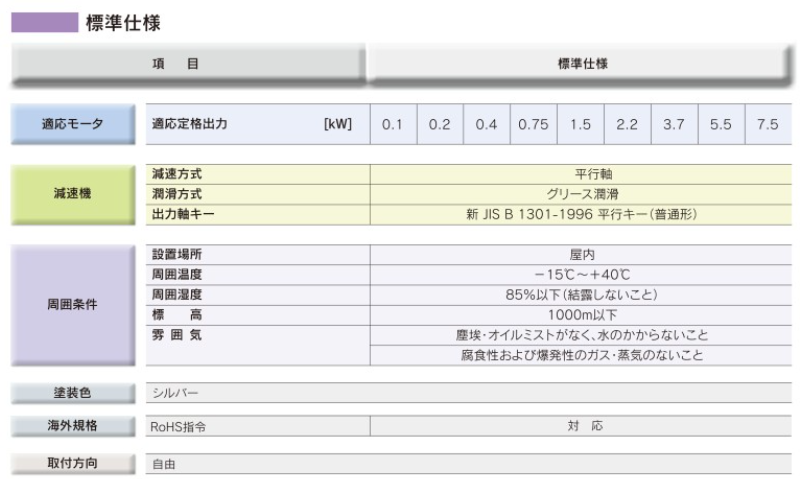800x479 pixels.
Task: Click the 適応モータ category label
Action: (72, 124)
